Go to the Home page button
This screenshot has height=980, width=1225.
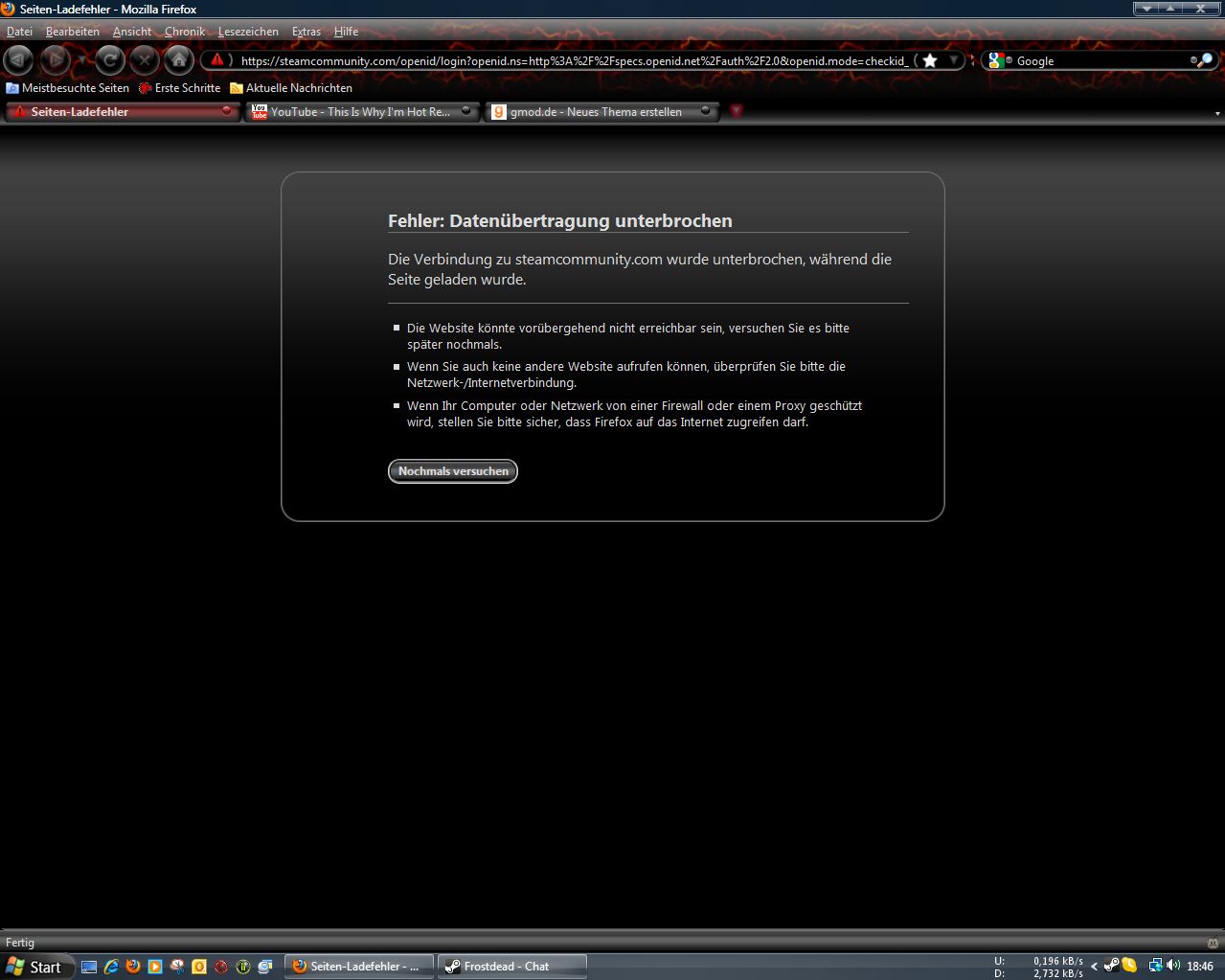(178, 60)
